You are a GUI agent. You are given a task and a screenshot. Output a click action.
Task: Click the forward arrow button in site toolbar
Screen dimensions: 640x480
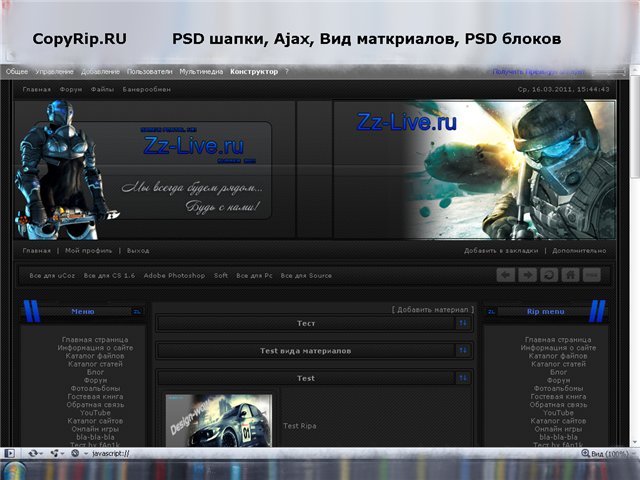coord(527,275)
